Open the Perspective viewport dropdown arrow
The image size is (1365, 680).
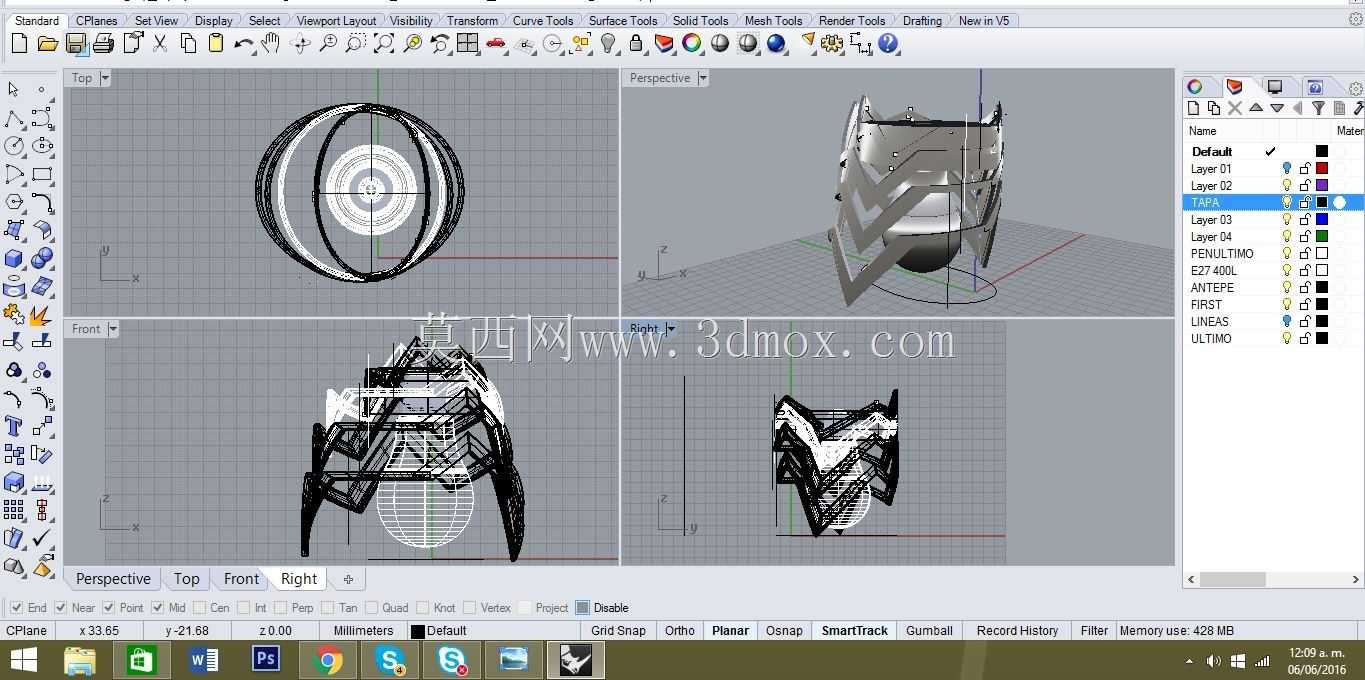(703, 78)
